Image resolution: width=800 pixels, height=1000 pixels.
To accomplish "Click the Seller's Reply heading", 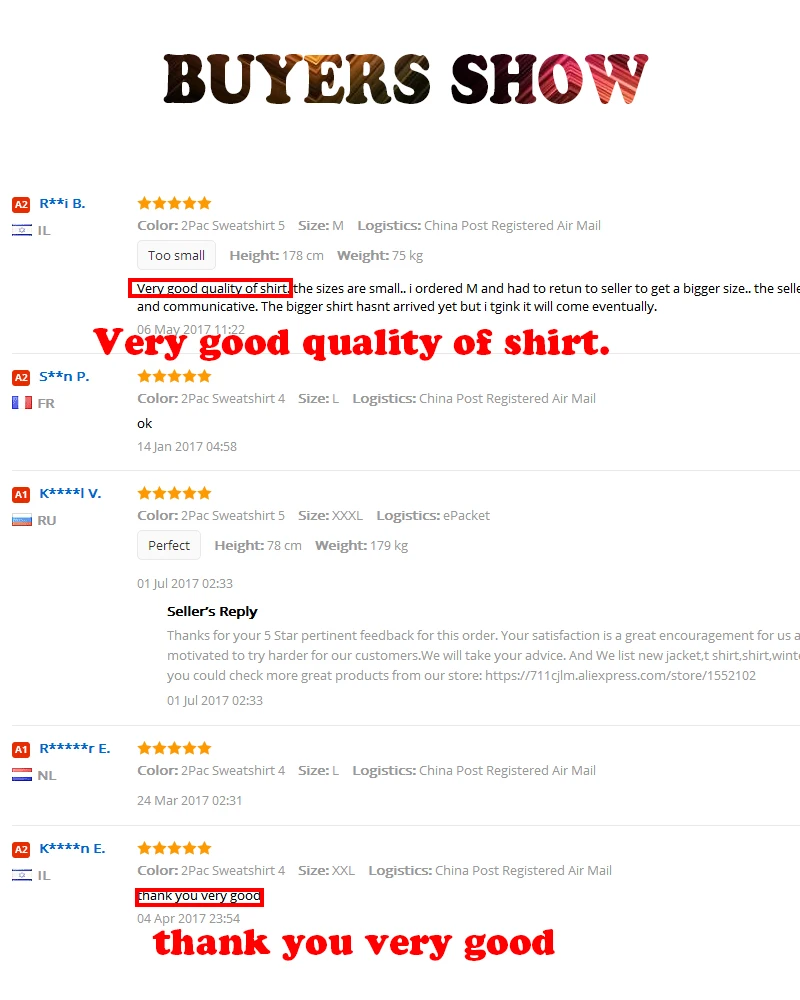I will click(x=212, y=611).
